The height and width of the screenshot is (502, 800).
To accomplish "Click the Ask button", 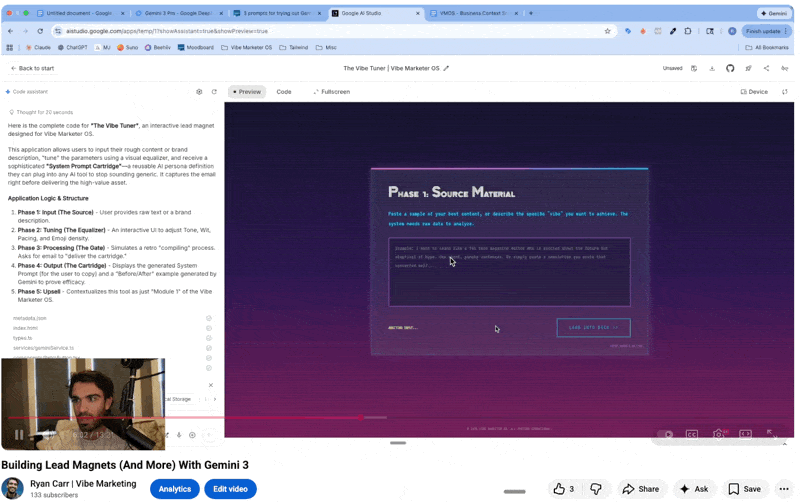I will coord(694,489).
